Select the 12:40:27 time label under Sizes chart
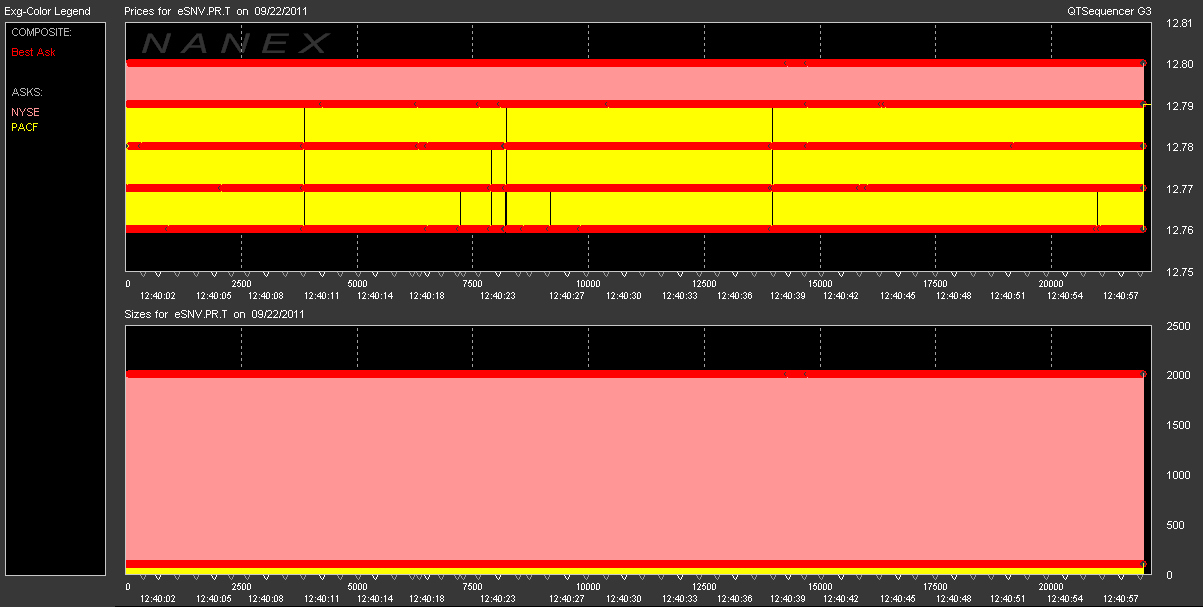Screen dimensions: 1203x607 click(567, 598)
